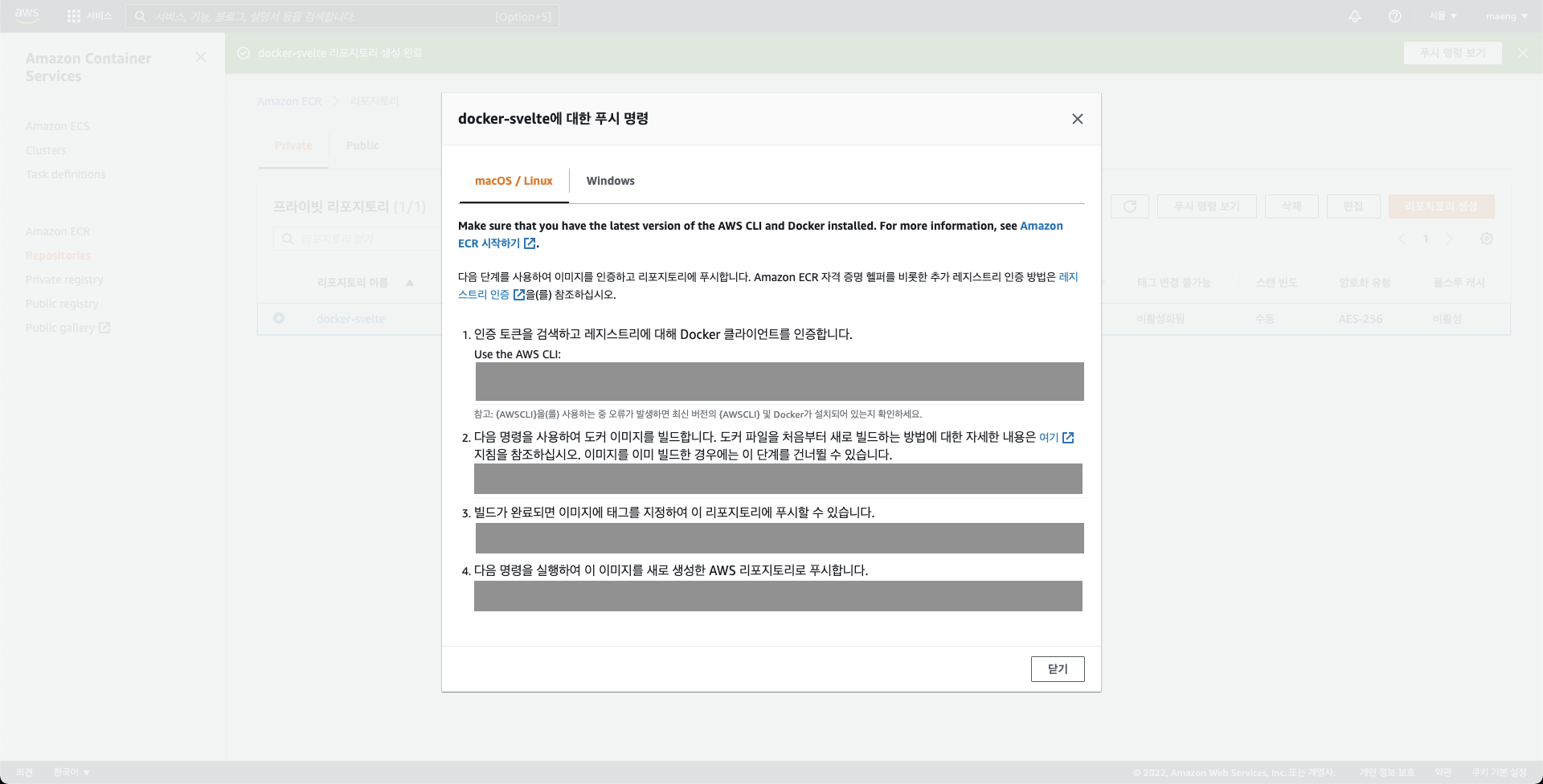Open Private registry in sidebar
The image size is (1543, 784).
tap(64, 280)
